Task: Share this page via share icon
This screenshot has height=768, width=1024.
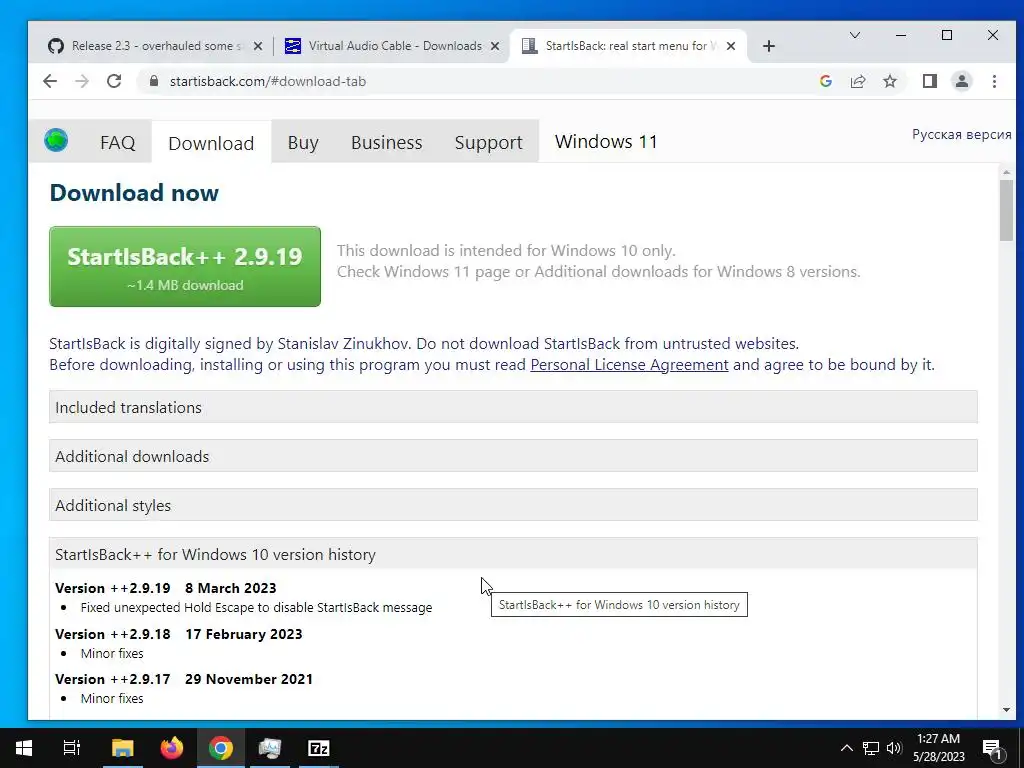Action: click(857, 81)
